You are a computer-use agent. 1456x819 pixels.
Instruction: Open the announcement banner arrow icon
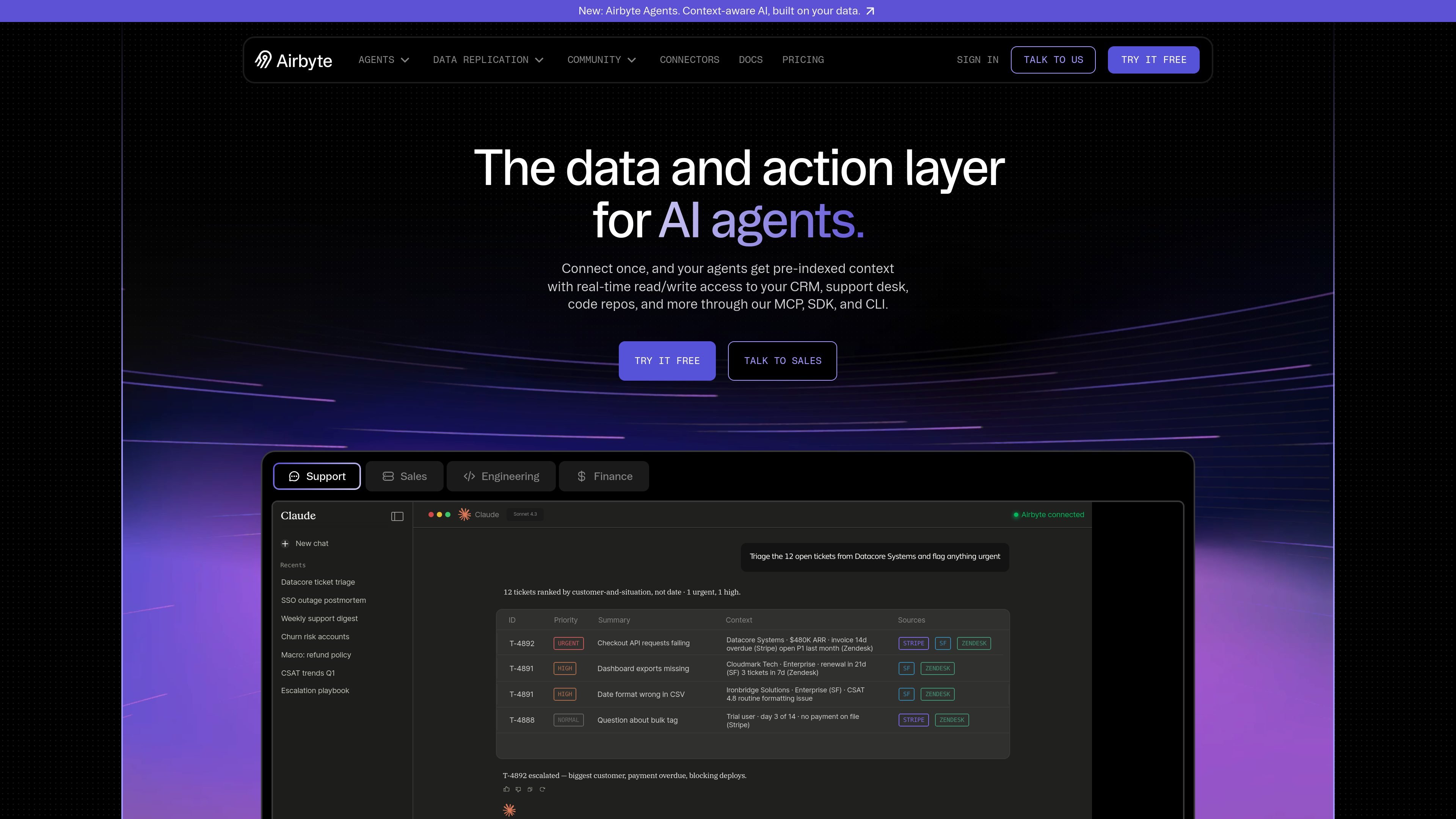pyautogui.click(x=871, y=11)
